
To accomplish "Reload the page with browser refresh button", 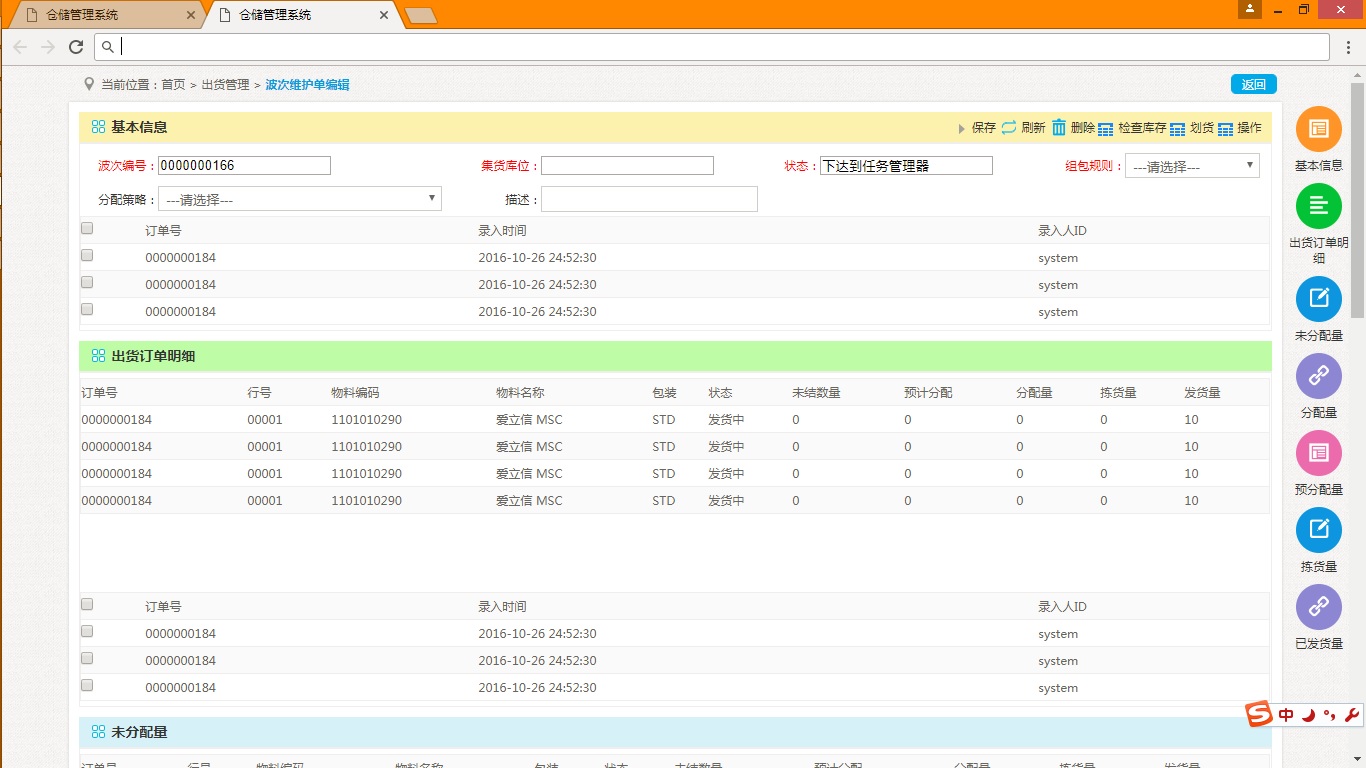I will tap(76, 47).
